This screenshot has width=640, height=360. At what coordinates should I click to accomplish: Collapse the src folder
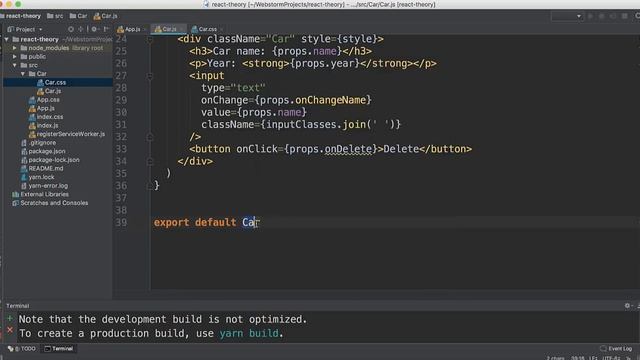point(15,65)
